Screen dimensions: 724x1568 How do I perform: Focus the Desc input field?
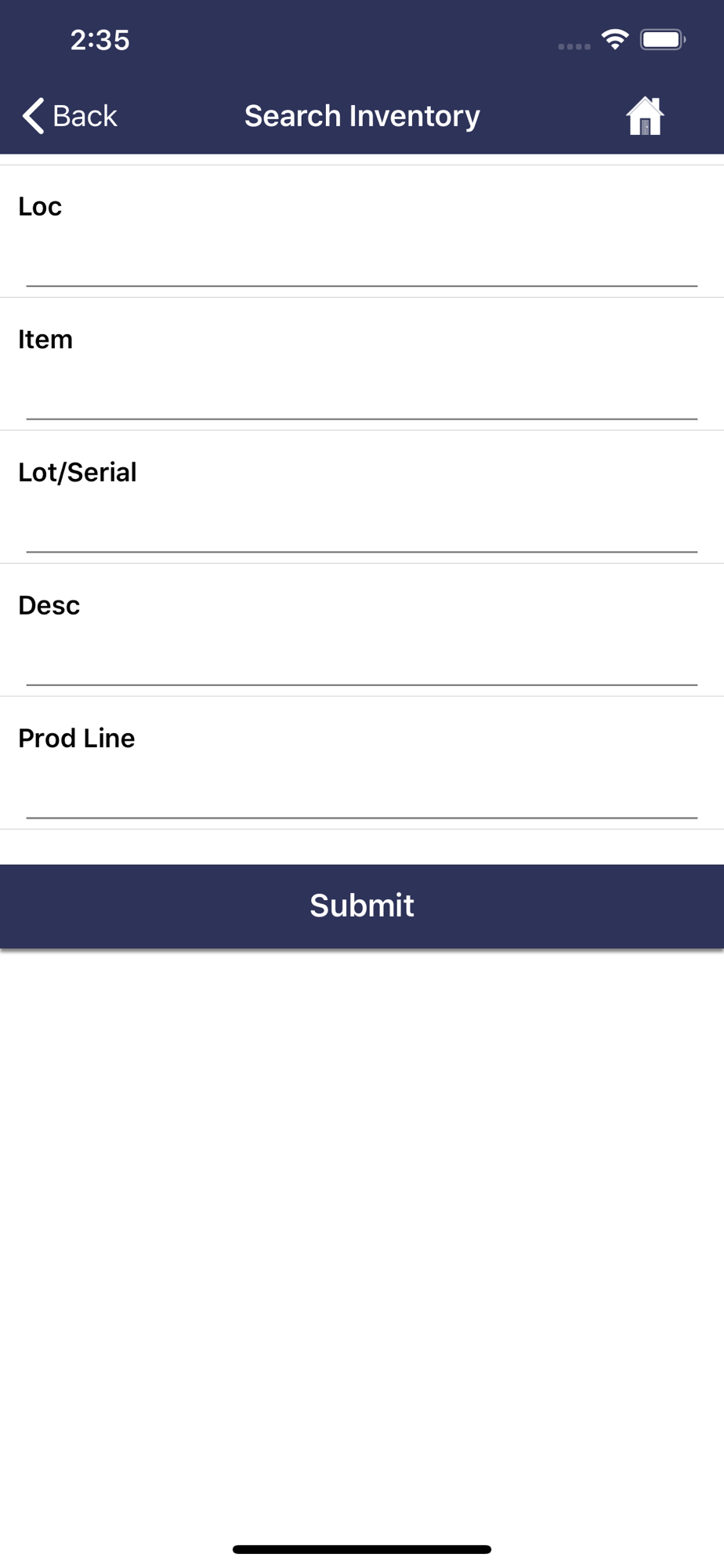pos(362,662)
